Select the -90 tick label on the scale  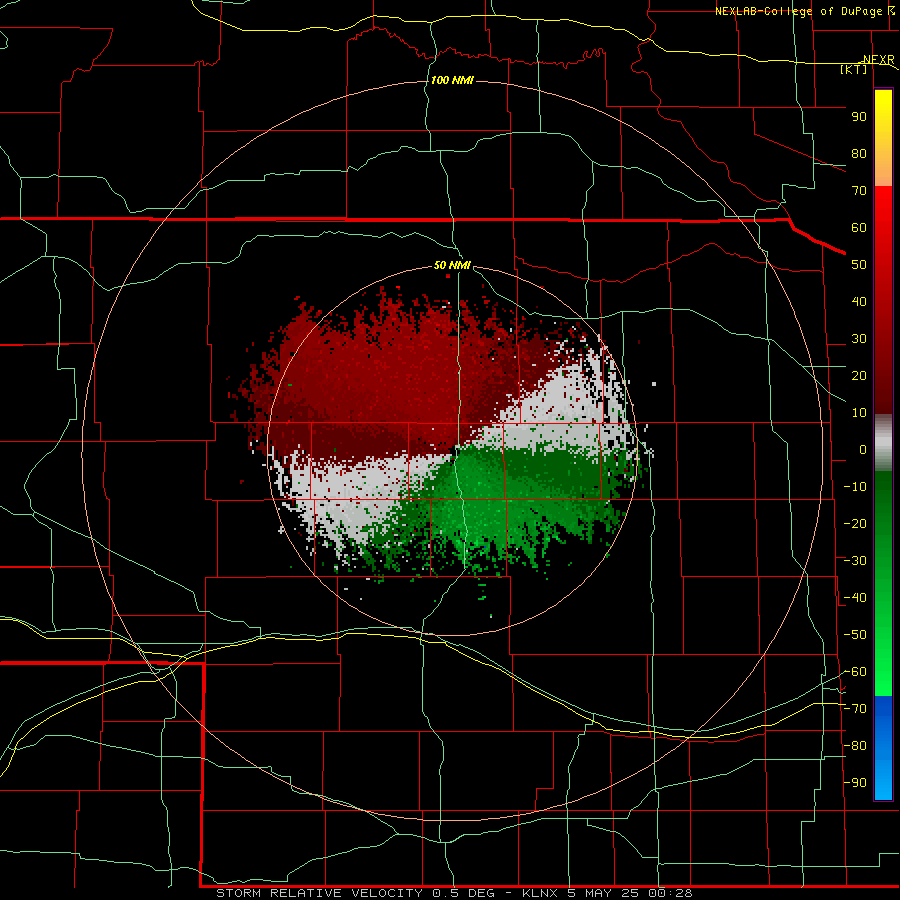click(855, 783)
